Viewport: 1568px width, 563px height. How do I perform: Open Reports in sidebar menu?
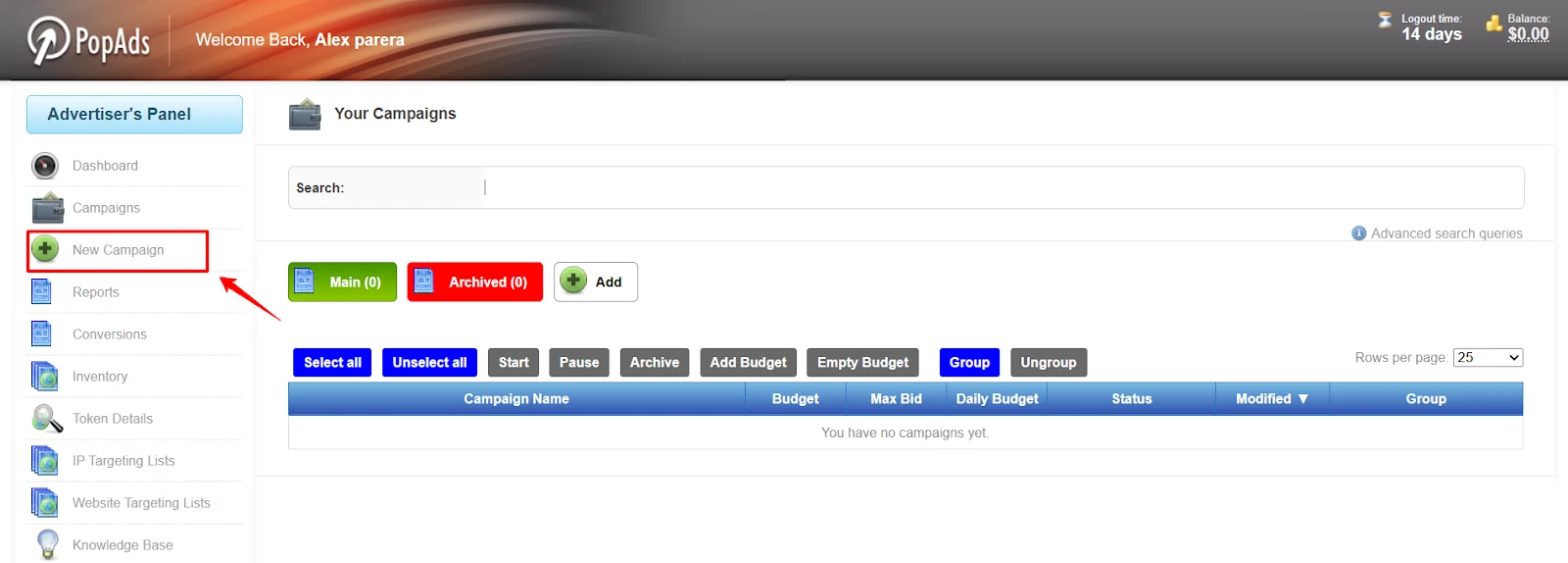pos(96,292)
